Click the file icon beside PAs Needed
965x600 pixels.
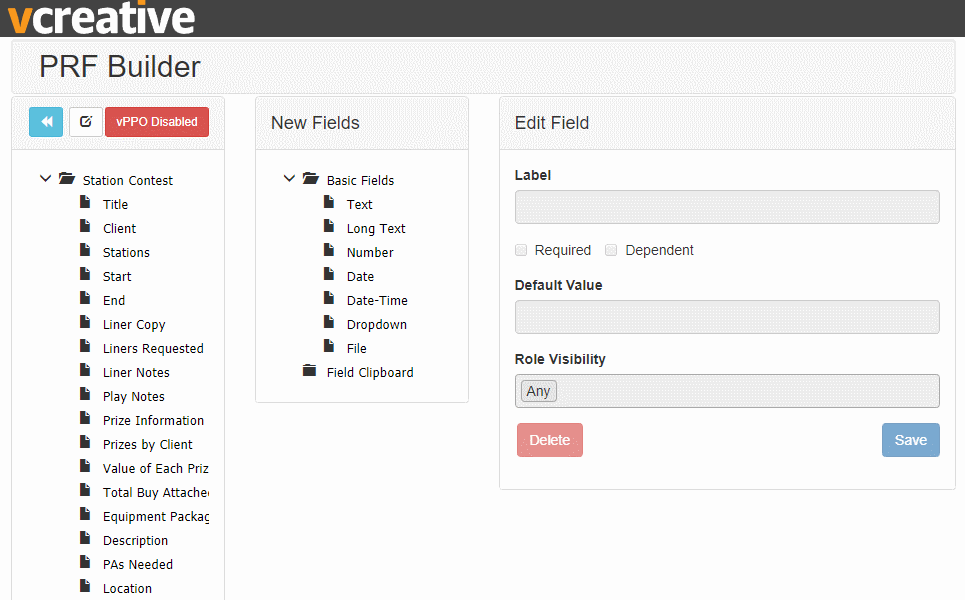click(86, 562)
